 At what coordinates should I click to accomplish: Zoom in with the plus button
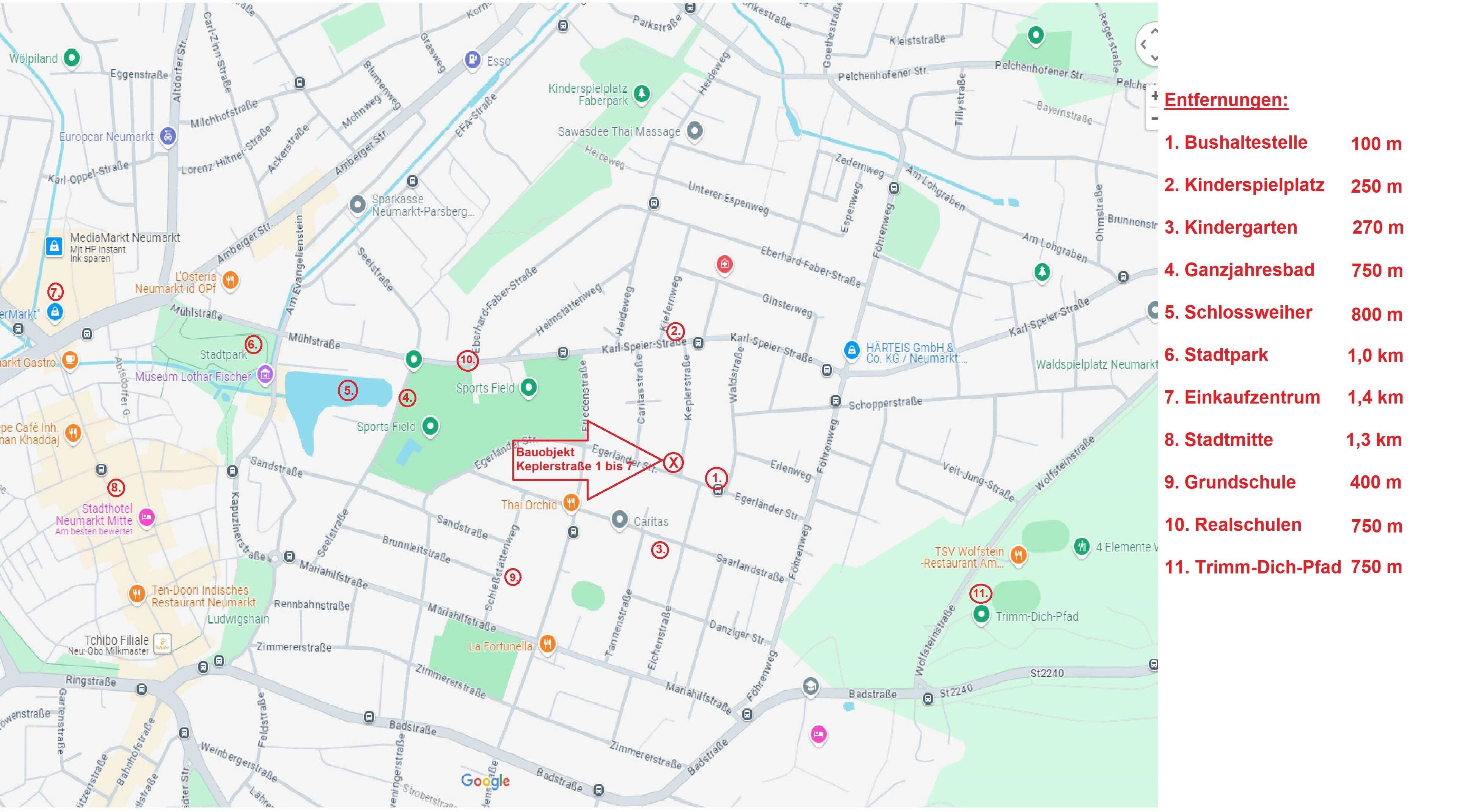pyautogui.click(x=1154, y=96)
